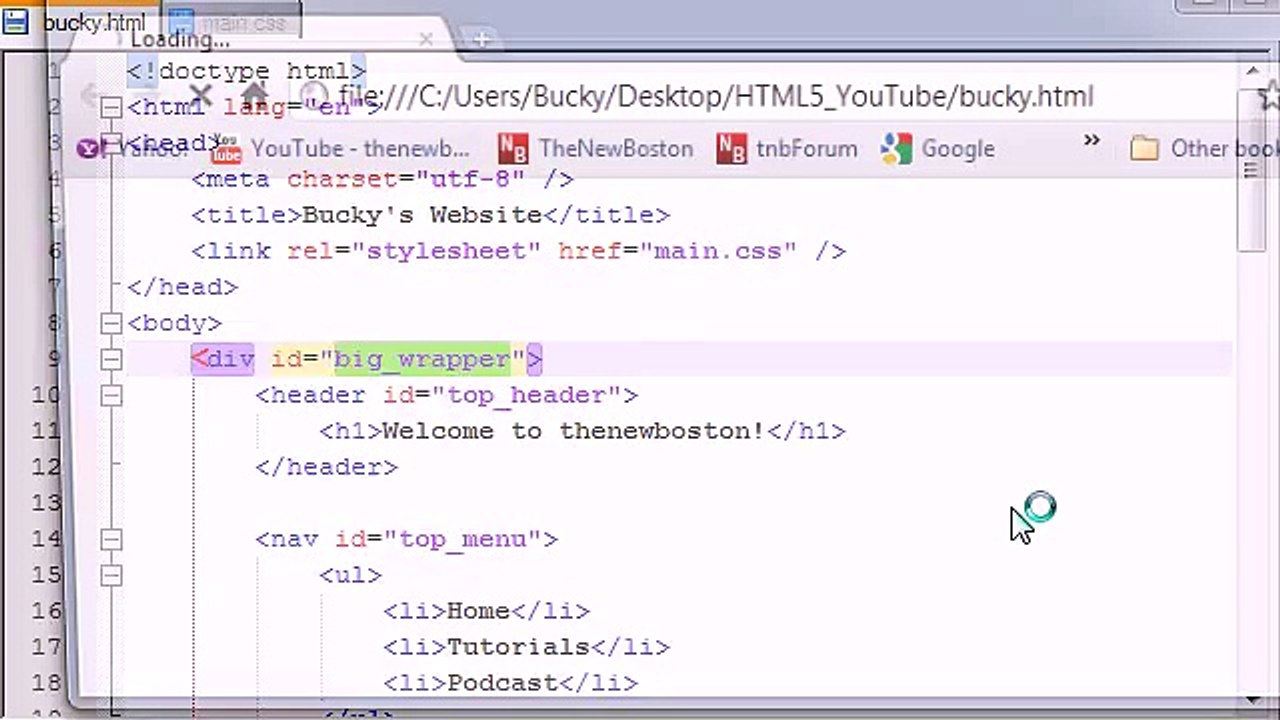Open the TheNewBoston bookmark

(x=596, y=149)
